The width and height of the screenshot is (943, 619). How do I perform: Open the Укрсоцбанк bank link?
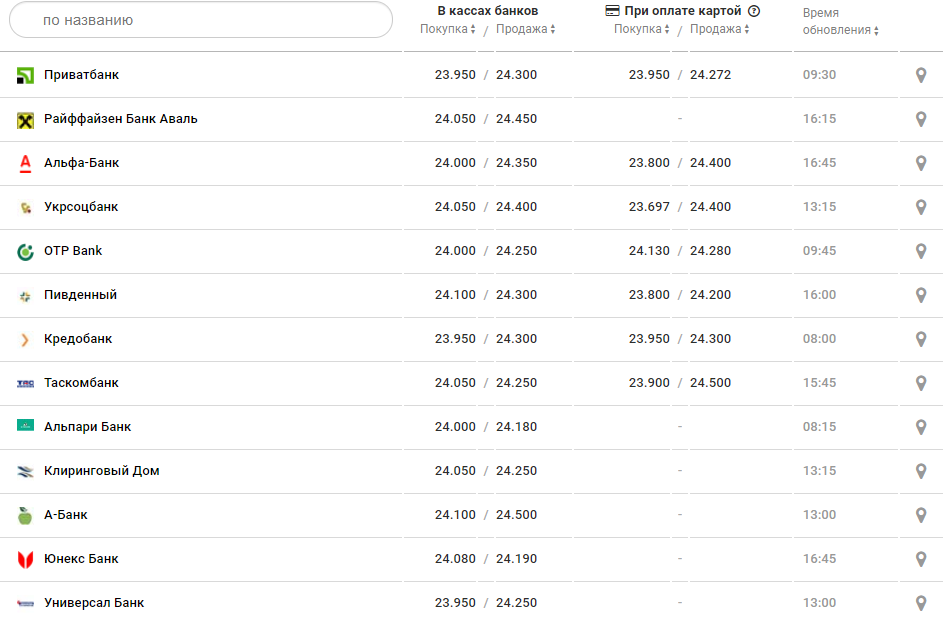[x=81, y=207]
